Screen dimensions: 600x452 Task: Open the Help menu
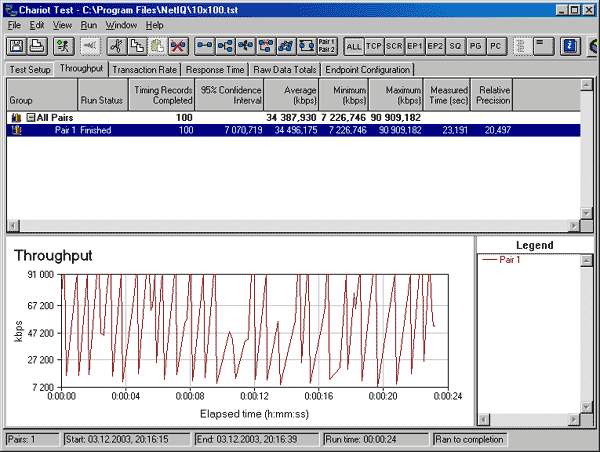155,25
